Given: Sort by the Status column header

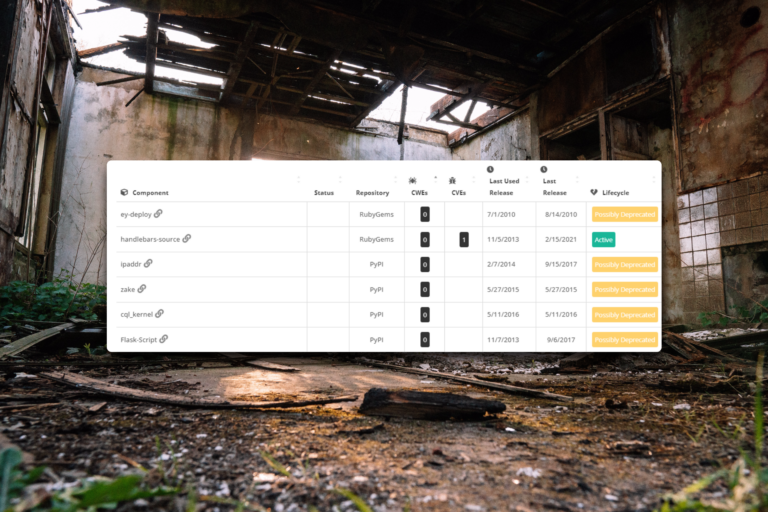Looking at the screenshot, I should click(x=324, y=192).
